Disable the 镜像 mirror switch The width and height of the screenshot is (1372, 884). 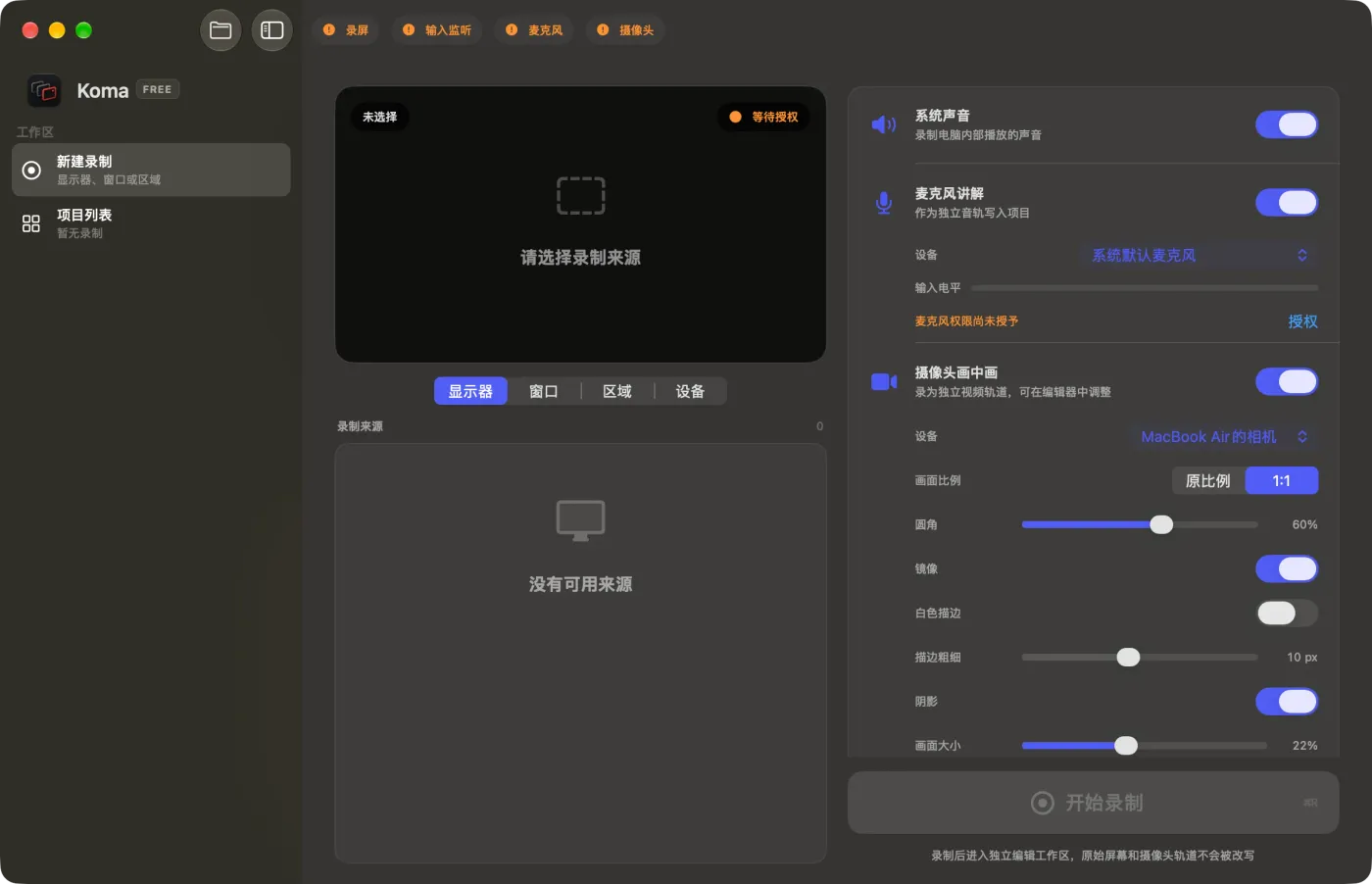(x=1287, y=568)
